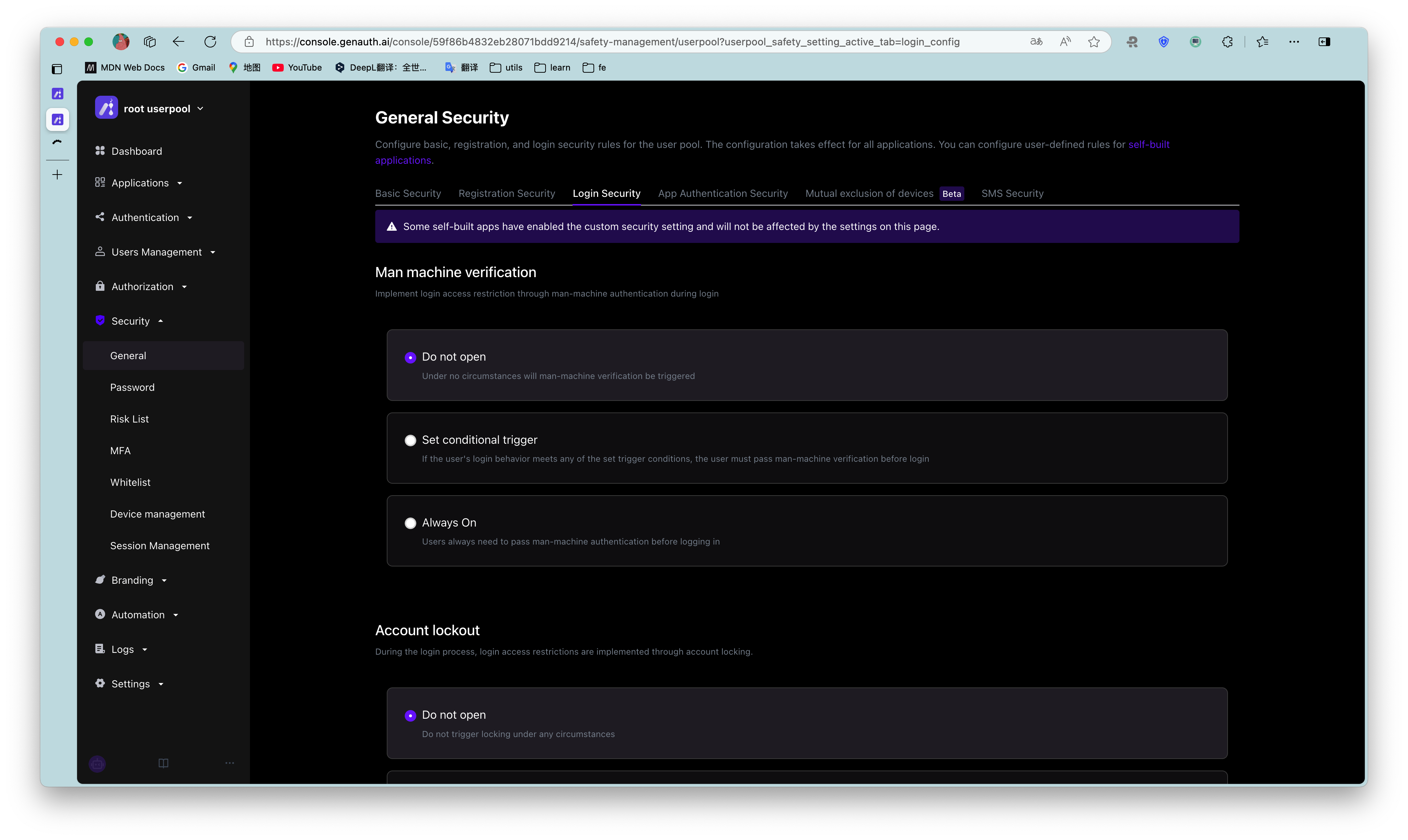Click the plus icon in vertical tab strip
Viewport: 1408px width, 840px height.
pos(57,175)
